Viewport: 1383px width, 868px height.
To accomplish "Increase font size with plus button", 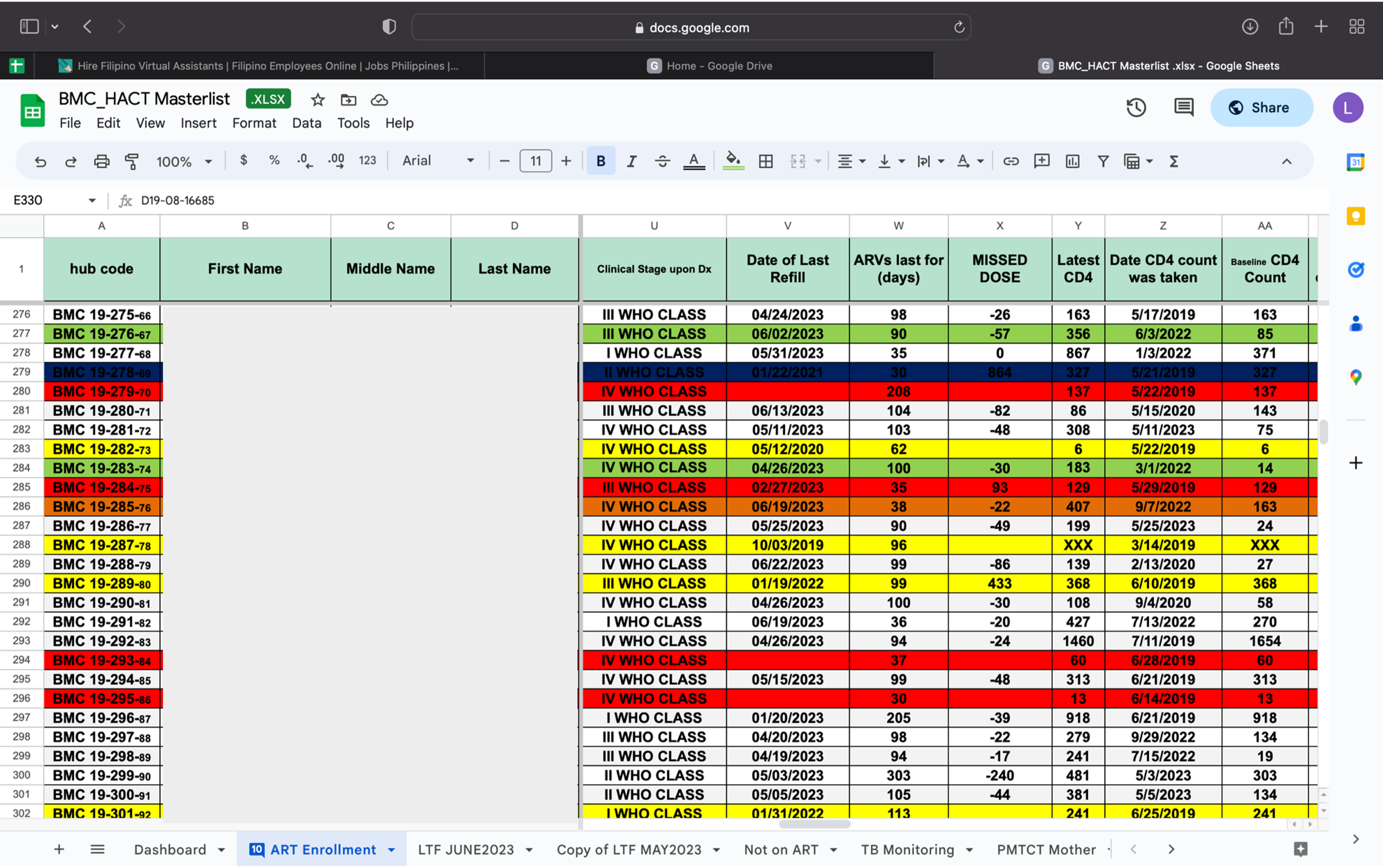I will (566, 161).
